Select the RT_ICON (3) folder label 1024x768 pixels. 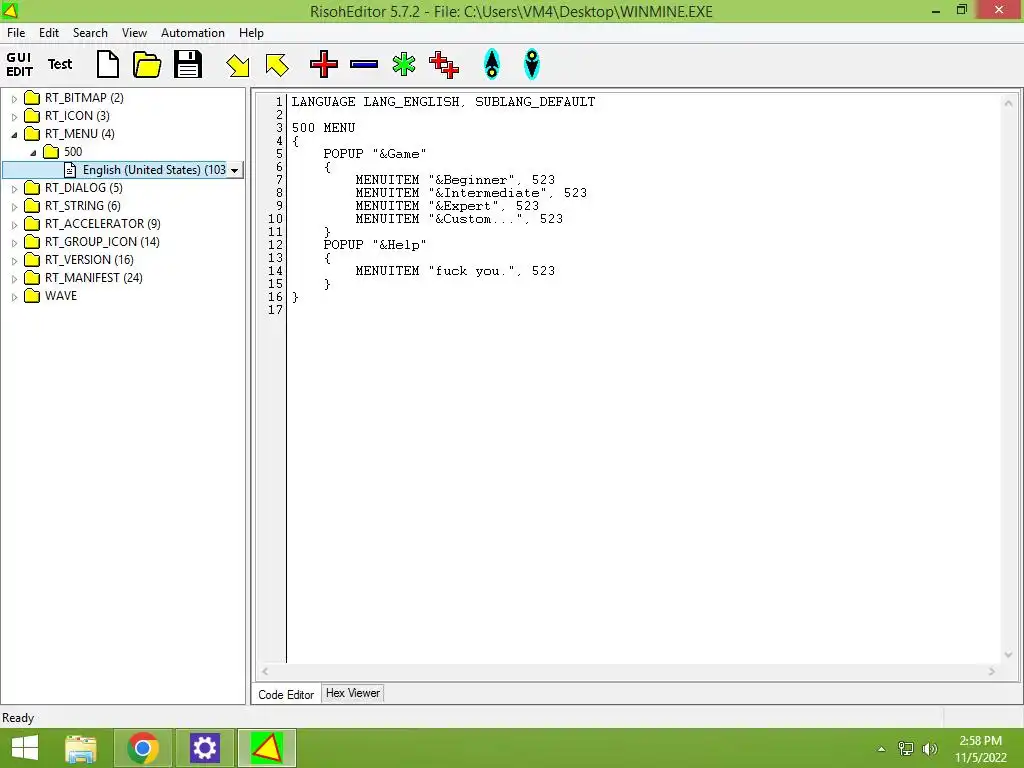(77, 116)
